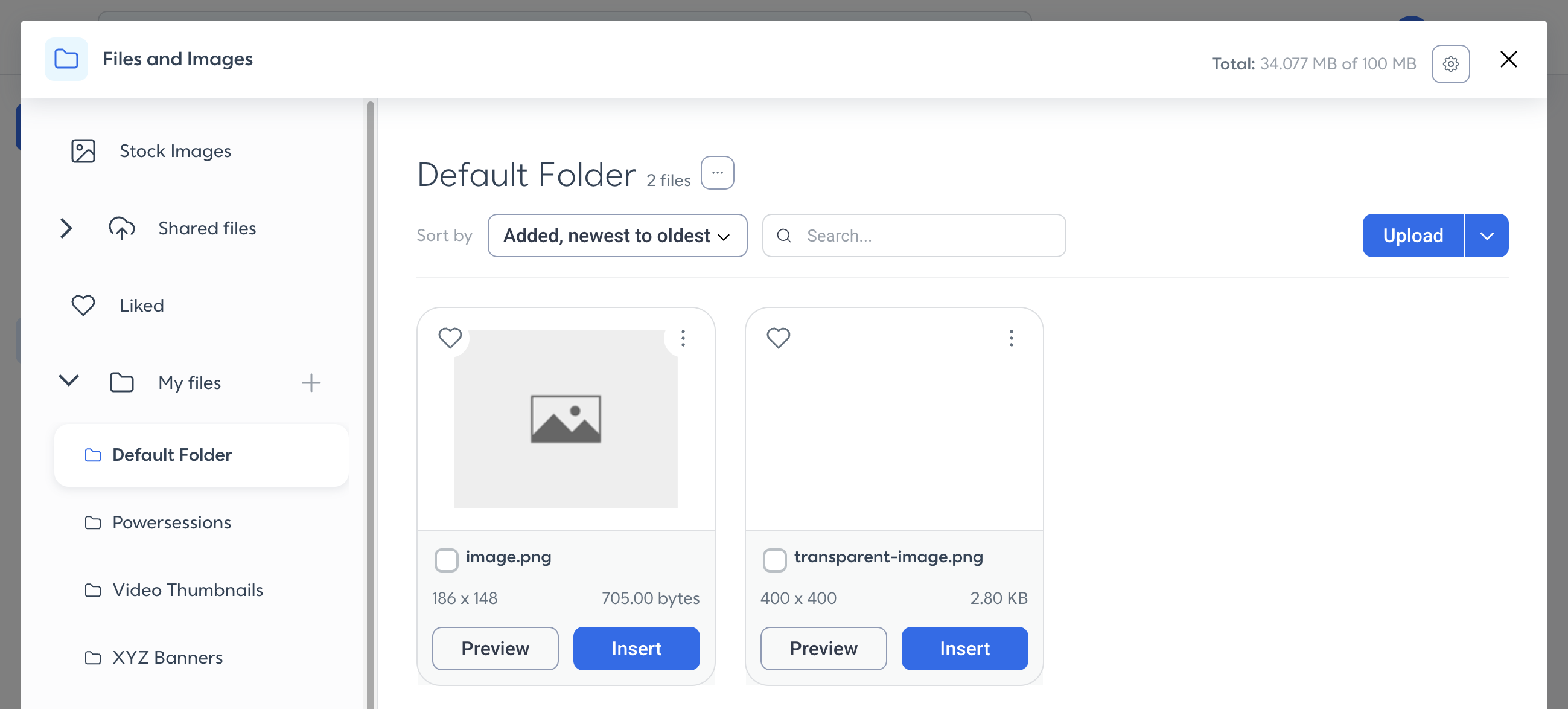
Task: Open Upload options dropdown arrow
Action: click(x=1487, y=236)
